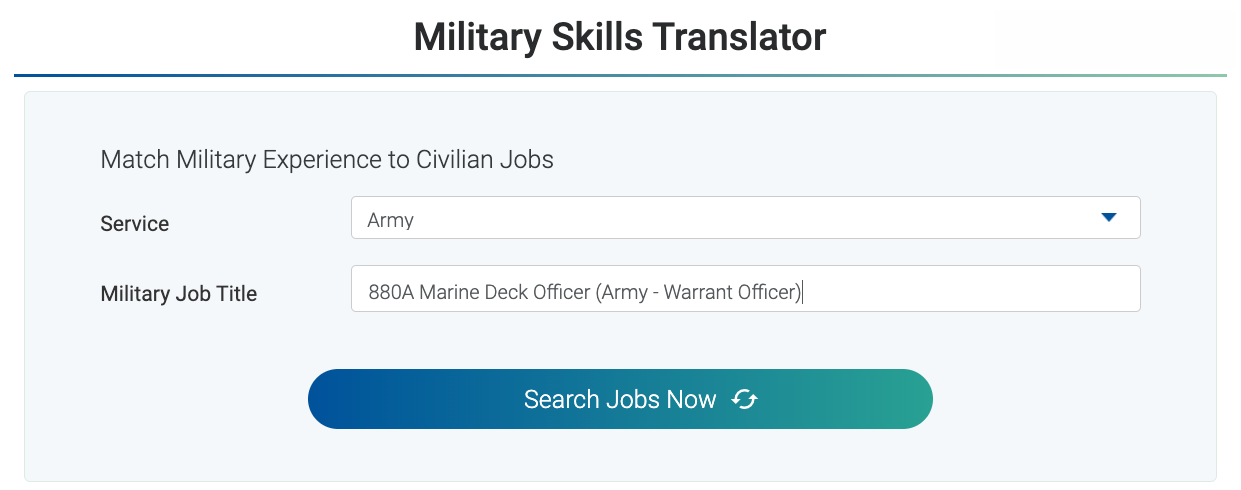Click the gradient divider line below the title
The image size is (1241, 490).
620,75
